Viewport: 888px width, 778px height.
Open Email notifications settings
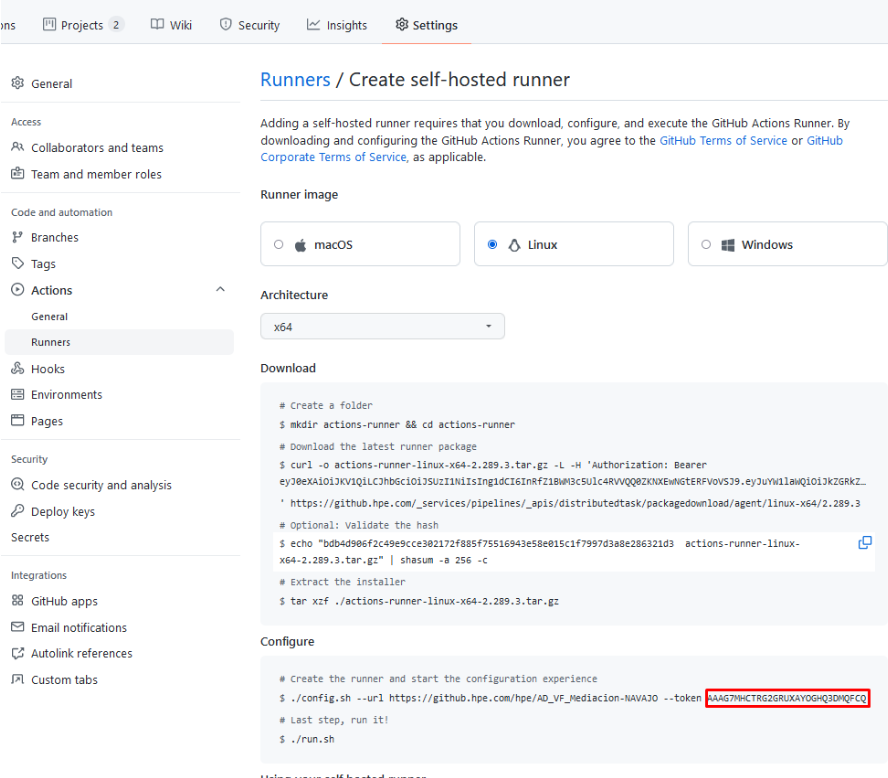tap(79, 627)
